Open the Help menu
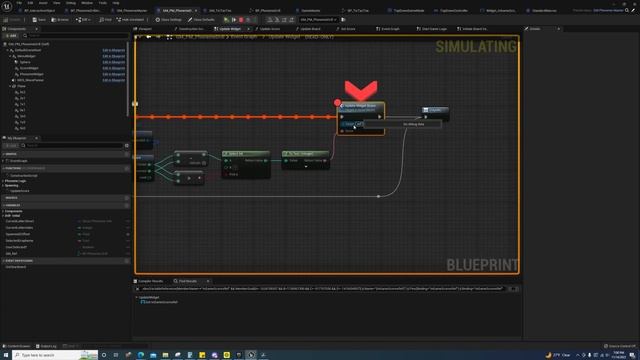The height and width of the screenshot is (360, 640). click(x=116, y=3)
